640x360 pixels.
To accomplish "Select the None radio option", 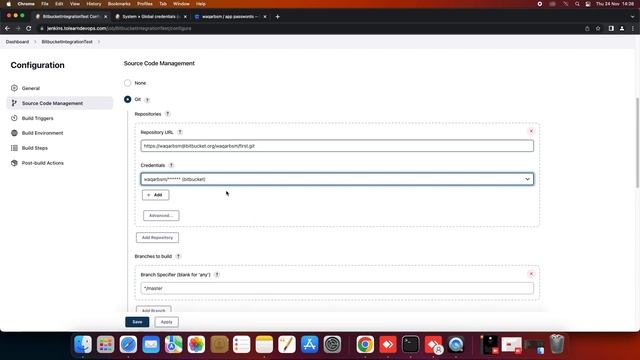I will 128,83.
